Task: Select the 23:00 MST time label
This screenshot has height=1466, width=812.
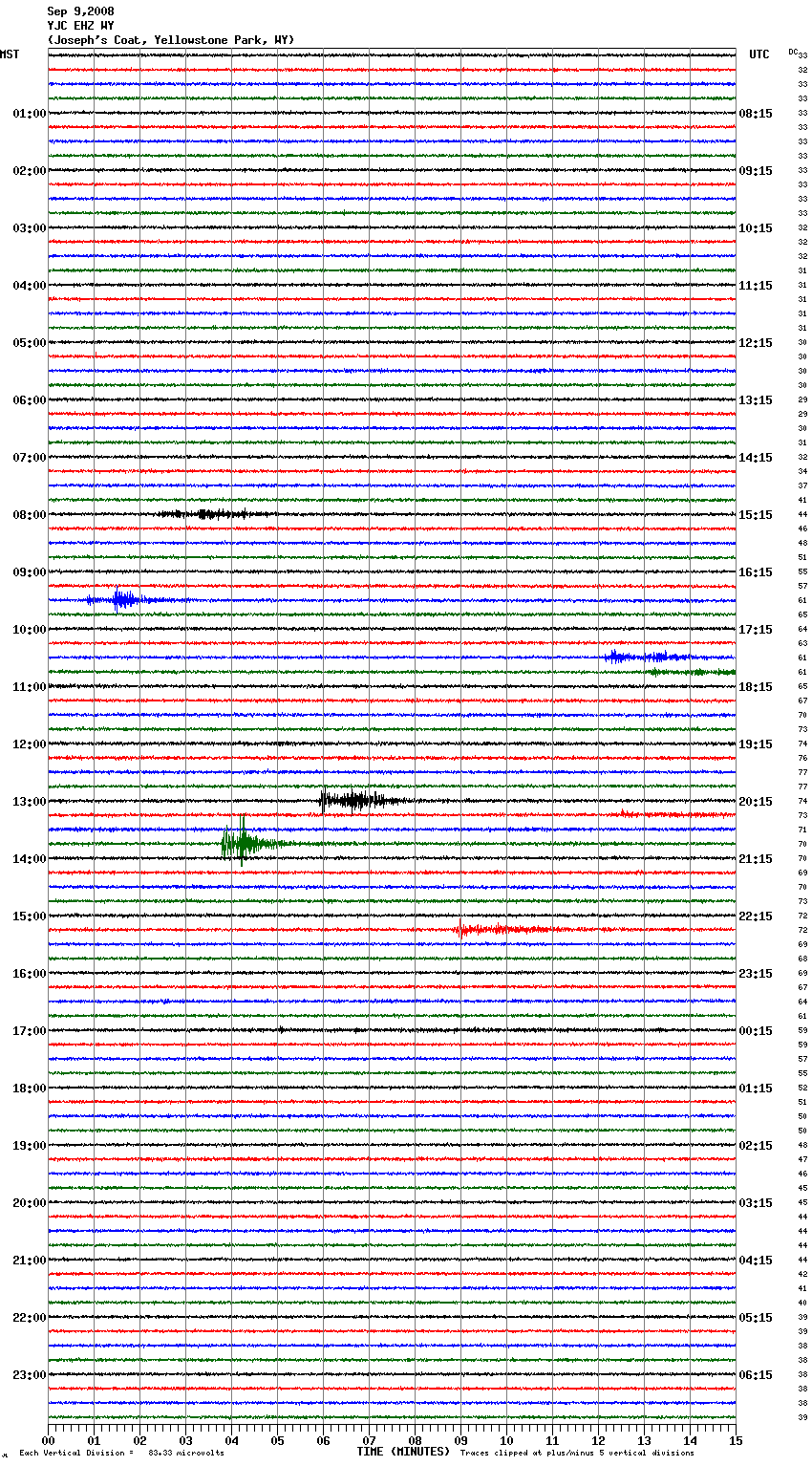Action: click(x=30, y=1375)
